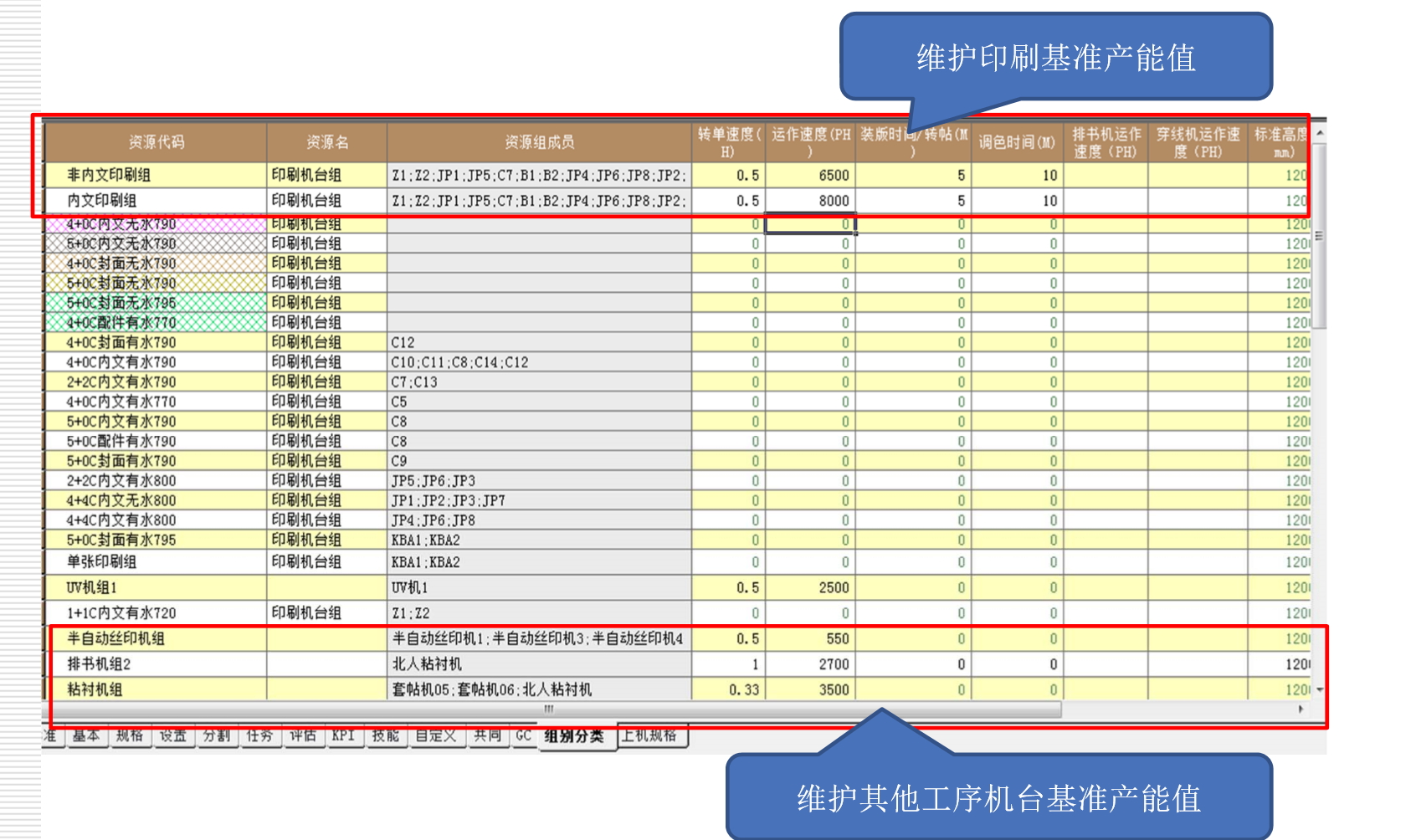
Task: Switch to the 自定义 tab
Action: click(x=436, y=736)
